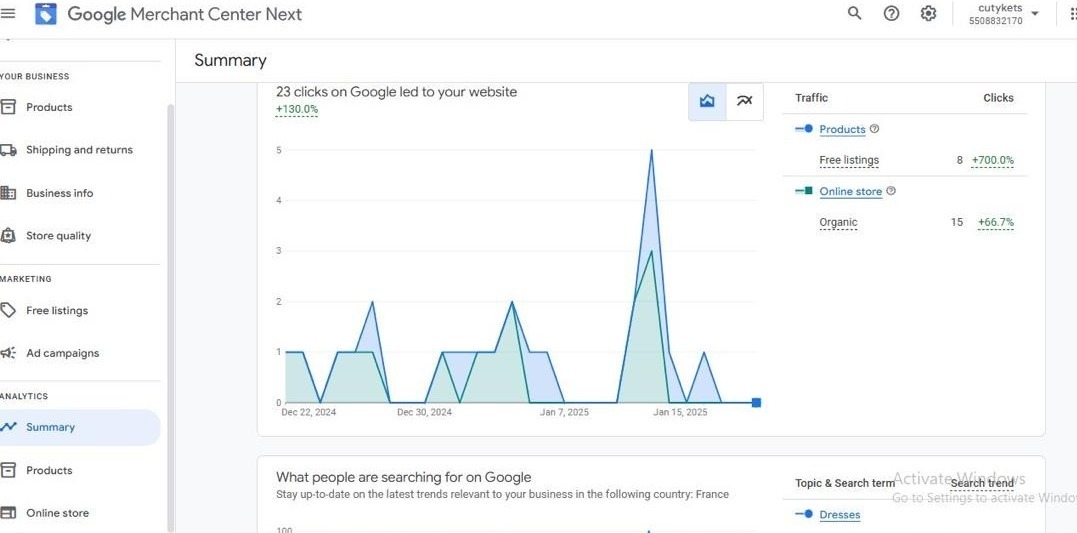Image resolution: width=1077 pixels, height=533 pixels.
Task: Click the blue endpoint marker on chart
Action: pos(756,403)
